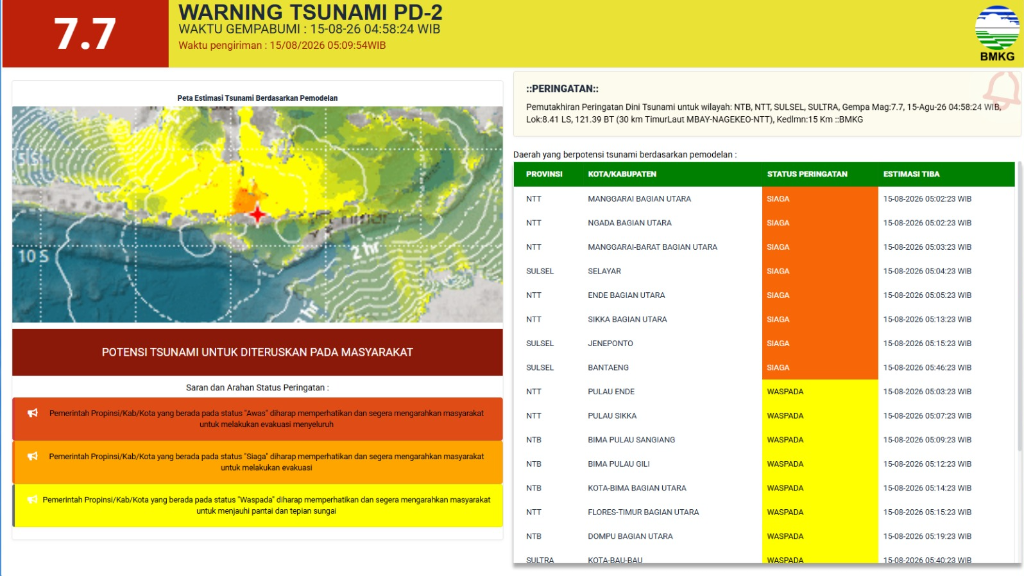Click the Awas evacuation advisory box
The image size is (1024, 576).
[257, 419]
